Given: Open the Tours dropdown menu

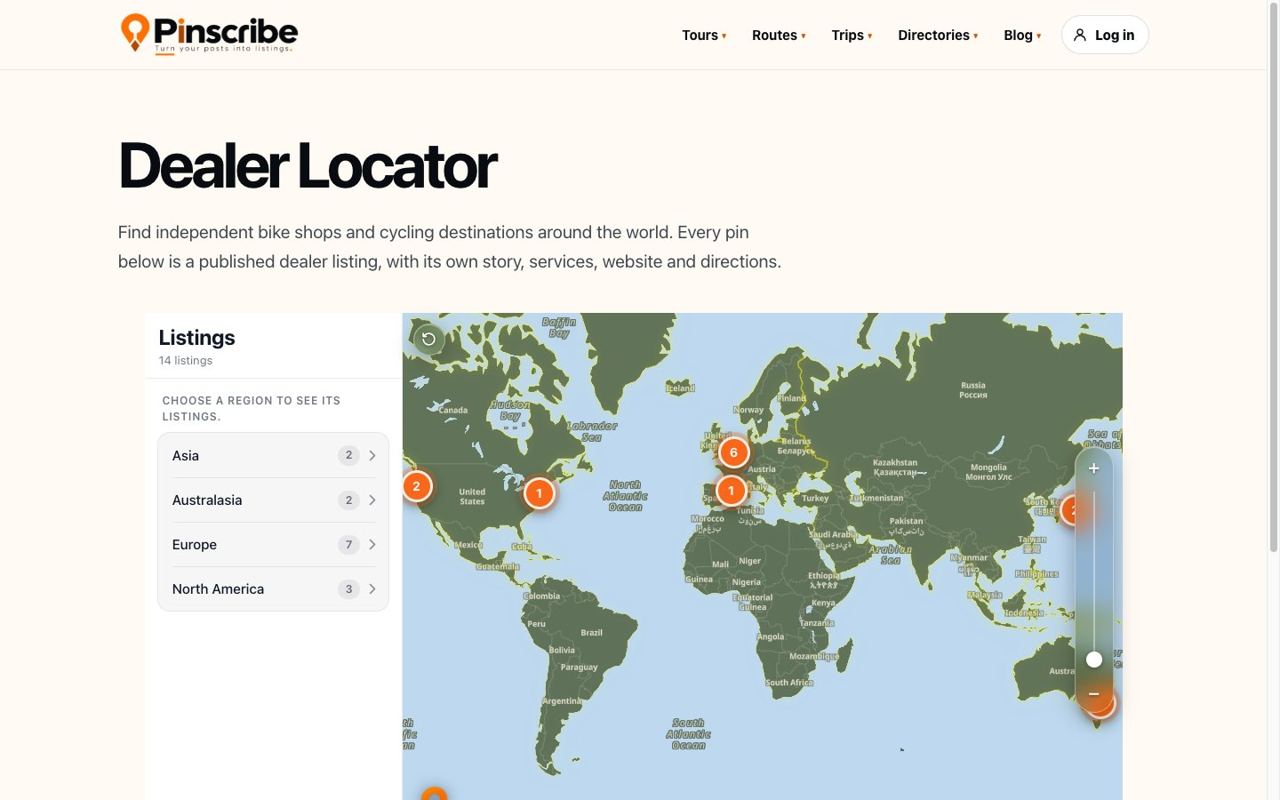Looking at the screenshot, I should click(x=704, y=35).
